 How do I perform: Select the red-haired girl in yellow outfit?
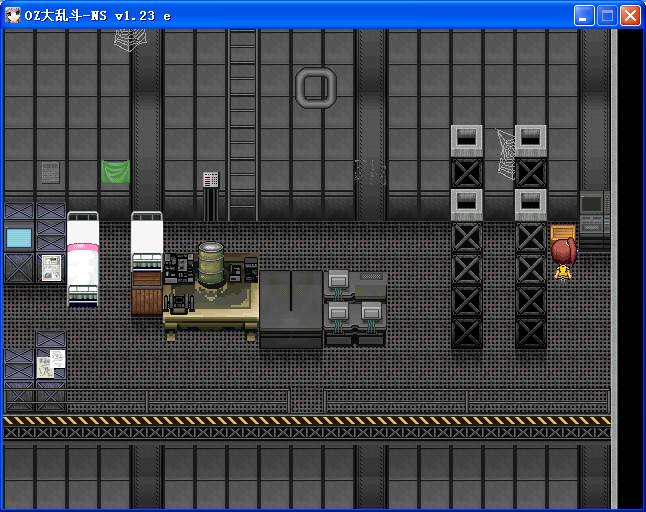pyautogui.click(x=563, y=260)
